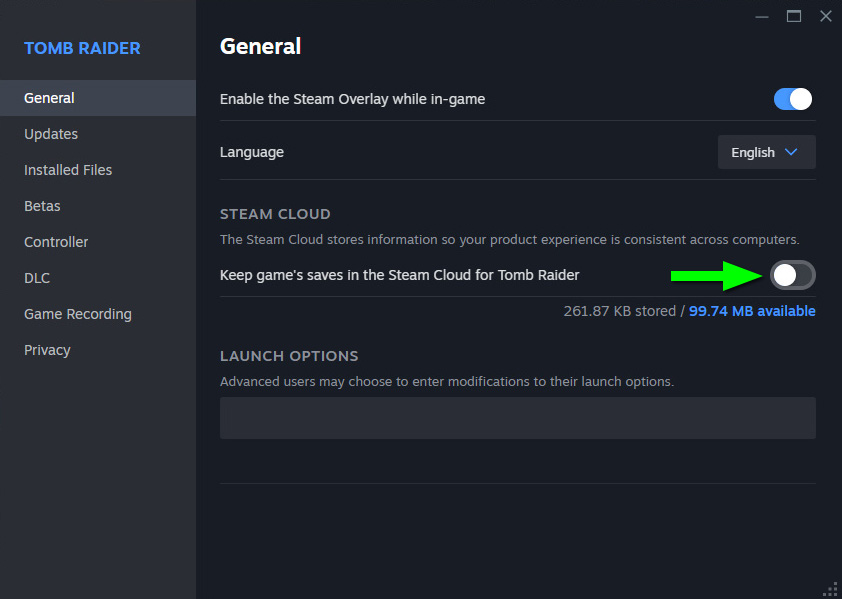Maximize the properties window
The image size is (842, 599).
(794, 16)
